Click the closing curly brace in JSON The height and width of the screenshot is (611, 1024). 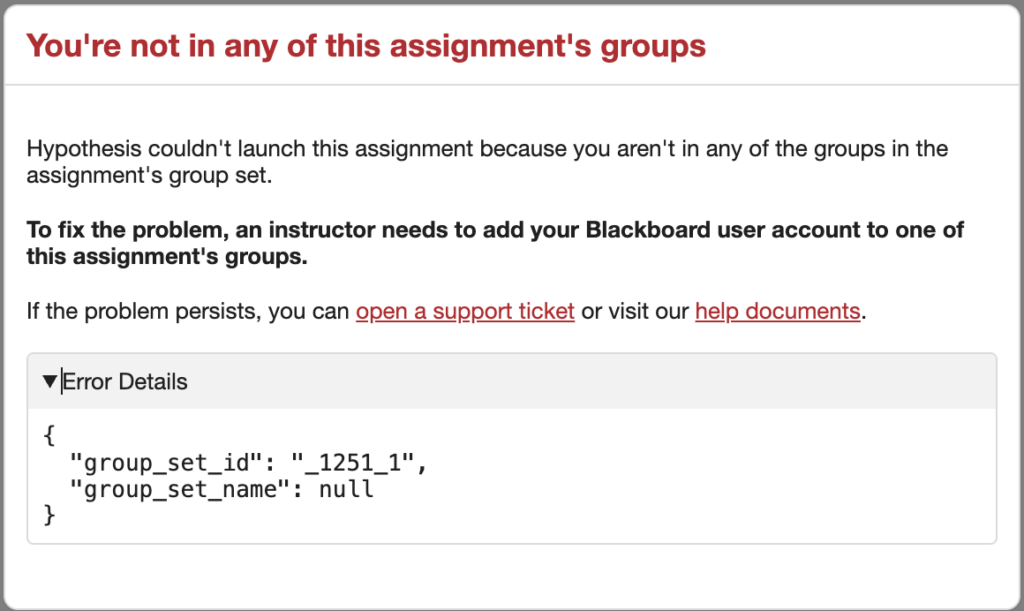(50, 515)
